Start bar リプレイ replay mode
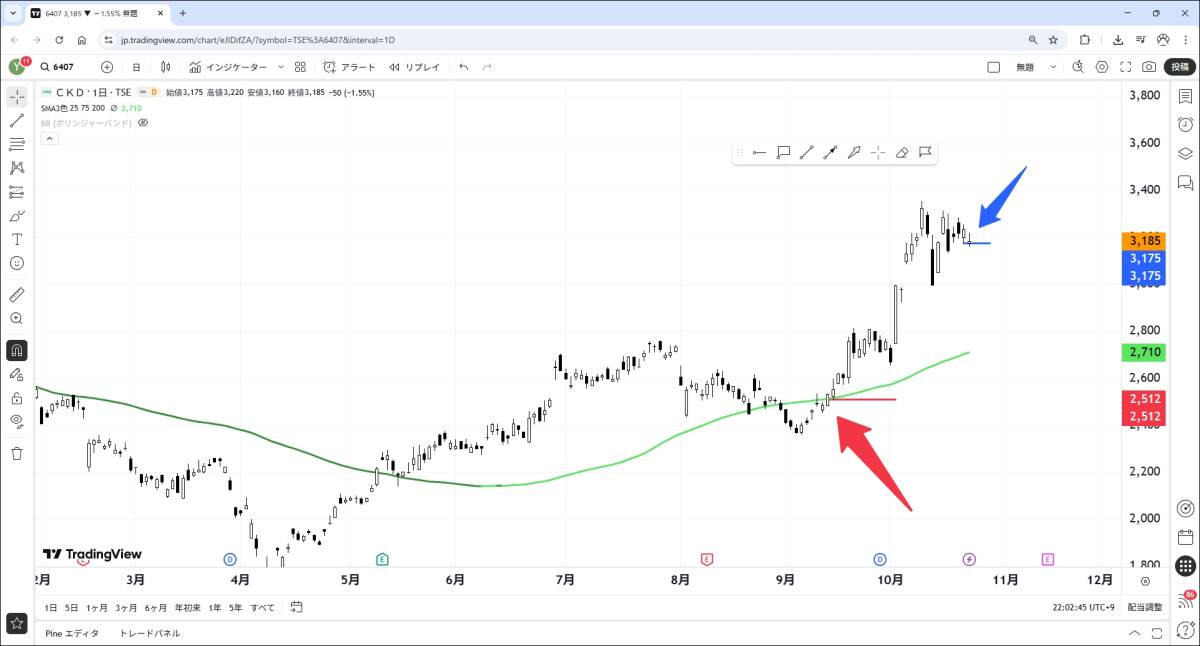The image size is (1200, 646). click(x=415, y=67)
